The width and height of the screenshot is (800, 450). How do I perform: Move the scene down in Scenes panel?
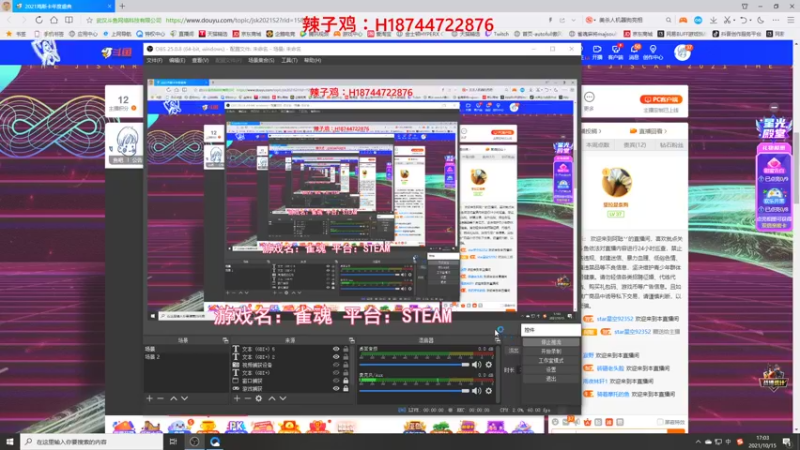click(x=184, y=398)
